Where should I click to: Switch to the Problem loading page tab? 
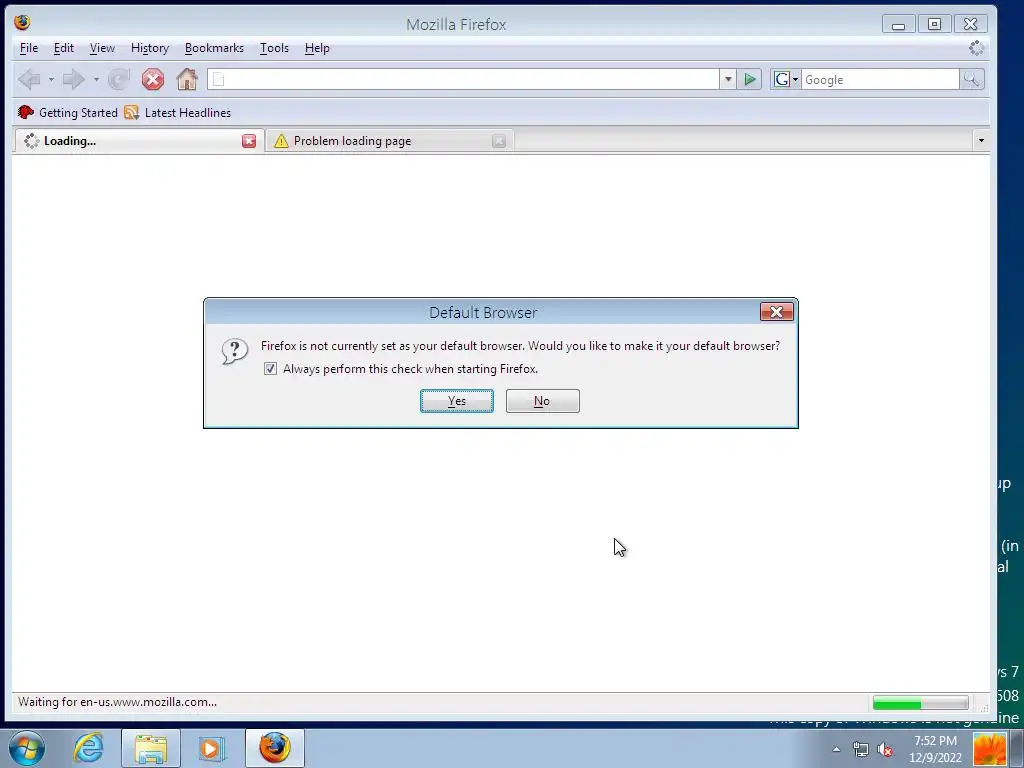[389, 141]
